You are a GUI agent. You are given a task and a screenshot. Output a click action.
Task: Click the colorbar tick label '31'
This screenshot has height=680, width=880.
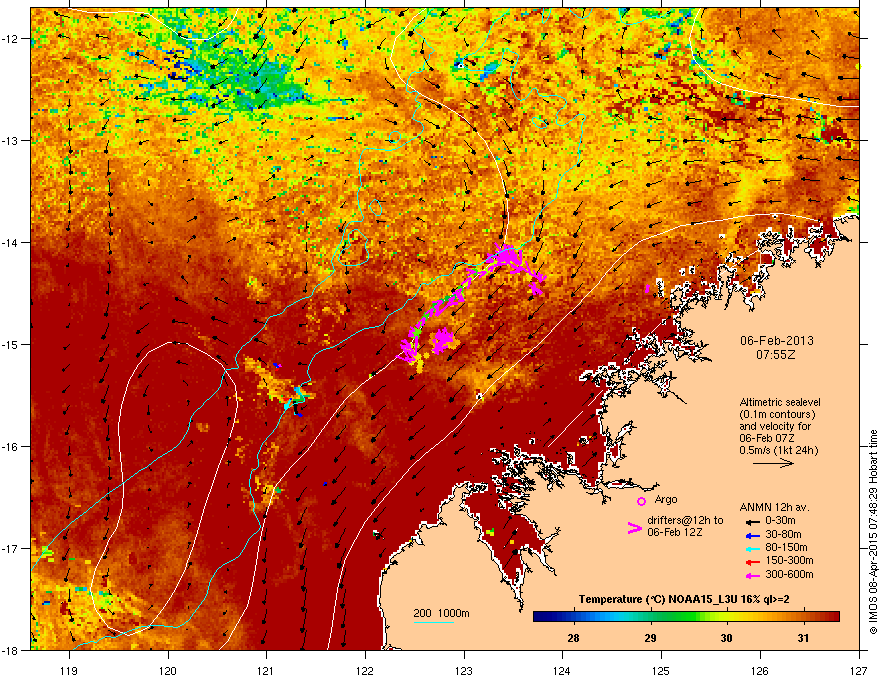(x=803, y=638)
